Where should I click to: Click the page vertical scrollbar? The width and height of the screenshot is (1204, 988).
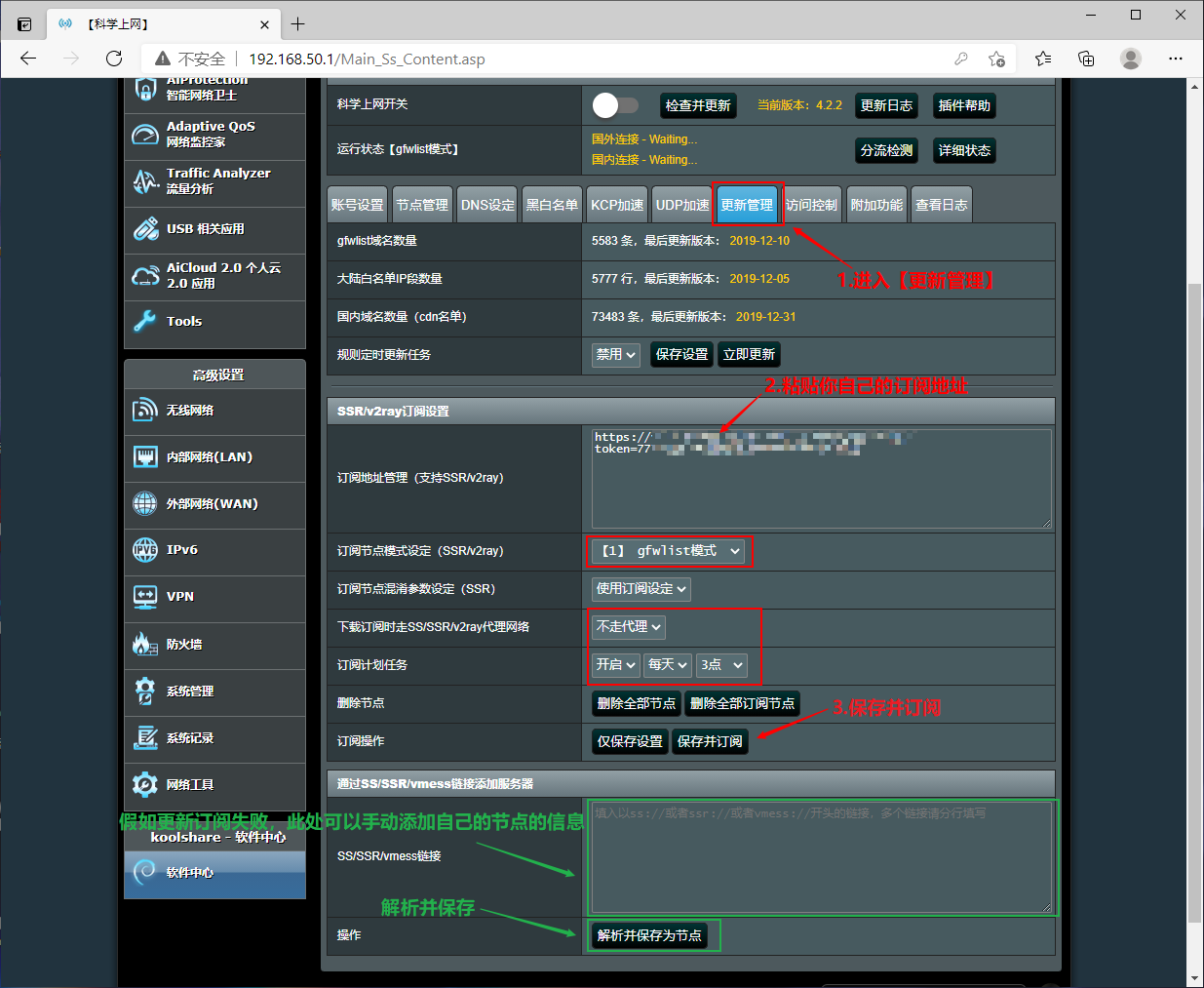pyautogui.click(x=1194, y=585)
